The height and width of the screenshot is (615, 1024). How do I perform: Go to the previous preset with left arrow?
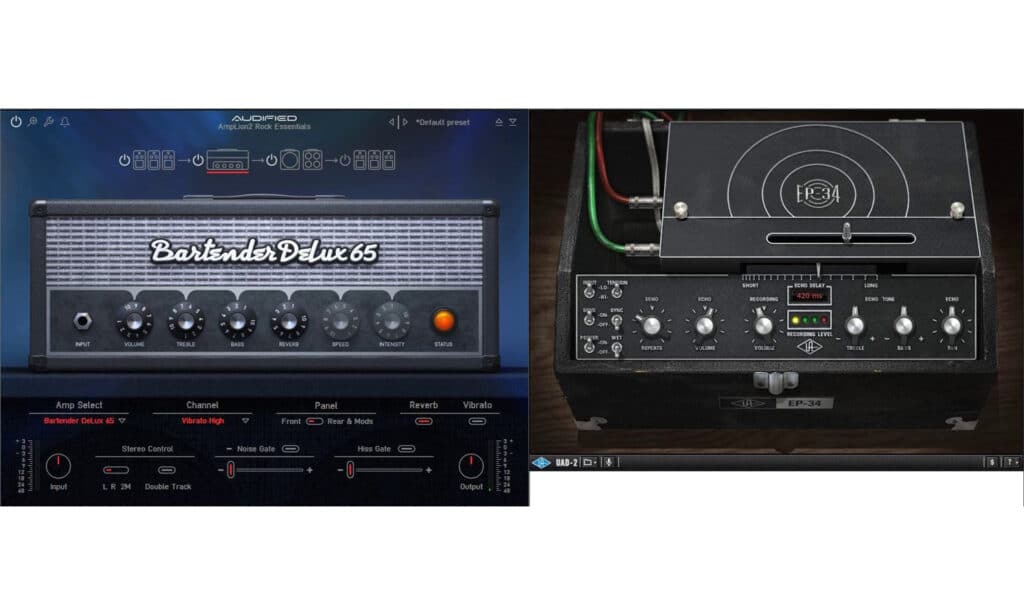click(x=392, y=122)
